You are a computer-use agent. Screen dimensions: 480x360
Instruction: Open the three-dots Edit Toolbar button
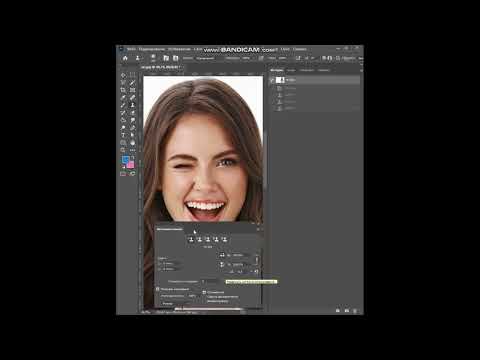[132, 150]
